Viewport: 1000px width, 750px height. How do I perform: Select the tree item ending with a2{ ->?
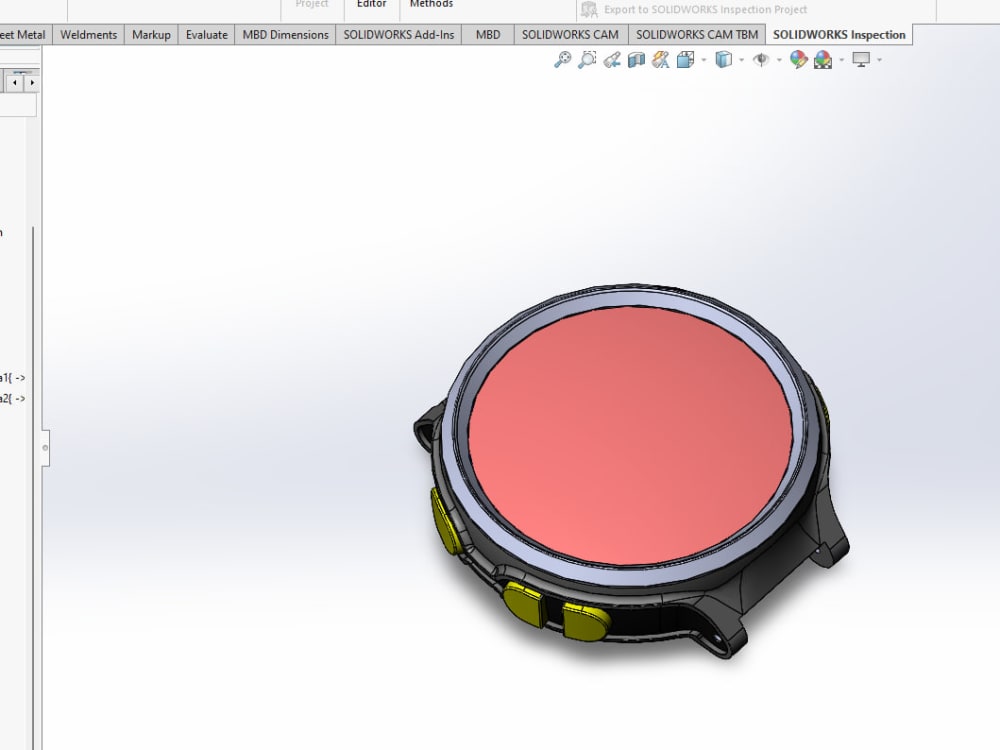[x=13, y=399]
